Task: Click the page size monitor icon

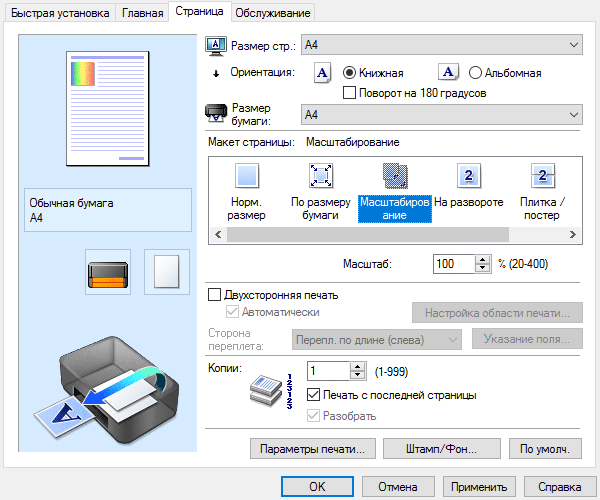Action: coord(216,47)
